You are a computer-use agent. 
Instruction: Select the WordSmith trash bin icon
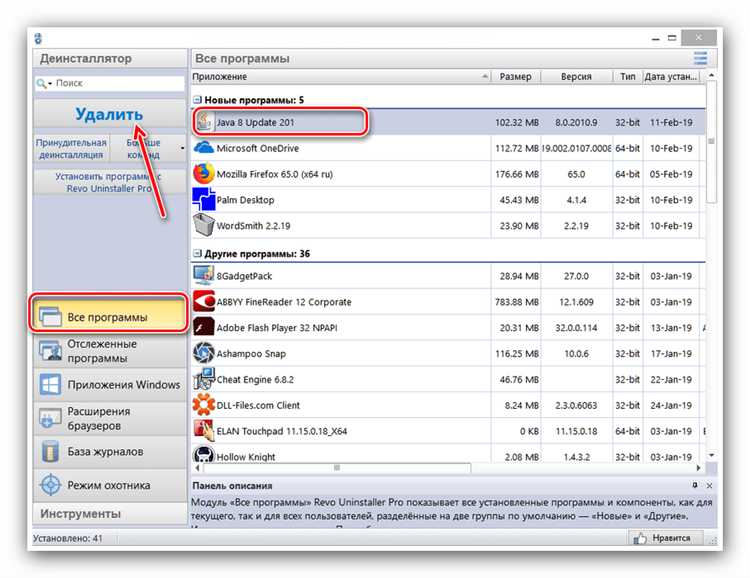[x=204, y=225]
